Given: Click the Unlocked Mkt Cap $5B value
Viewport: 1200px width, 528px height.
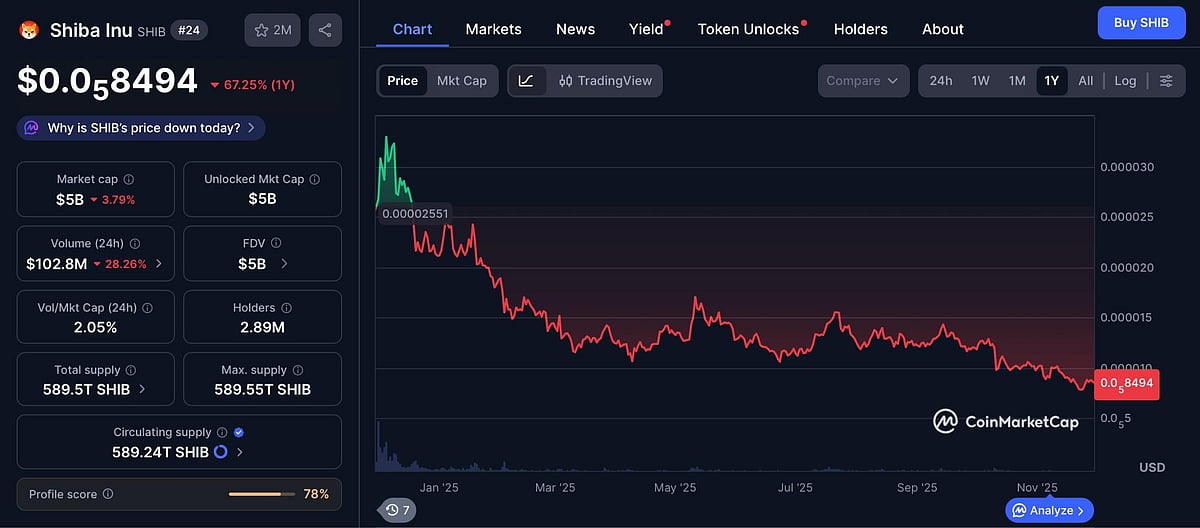Looking at the screenshot, I should pos(262,199).
